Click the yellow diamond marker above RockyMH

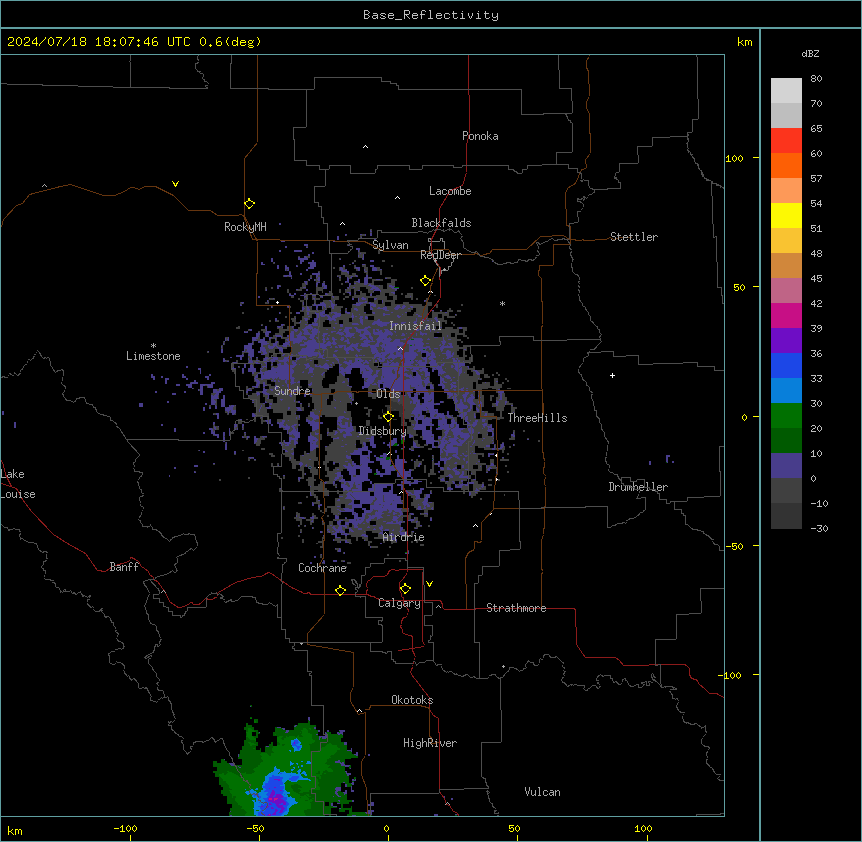click(x=249, y=204)
